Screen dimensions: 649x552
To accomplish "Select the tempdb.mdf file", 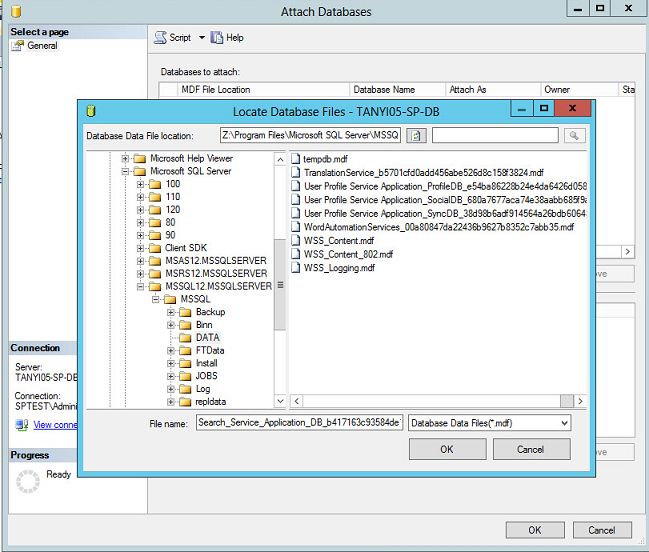I will [x=325, y=159].
